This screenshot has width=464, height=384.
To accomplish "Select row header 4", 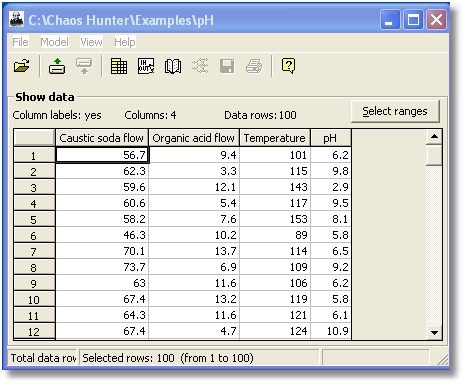I will (x=34, y=203).
